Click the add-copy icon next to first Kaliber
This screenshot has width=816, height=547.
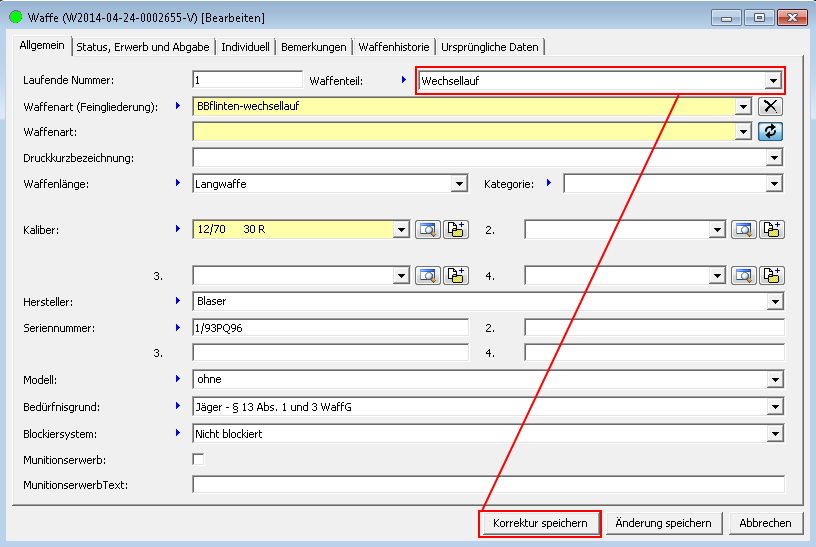click(x=456, y=230)
